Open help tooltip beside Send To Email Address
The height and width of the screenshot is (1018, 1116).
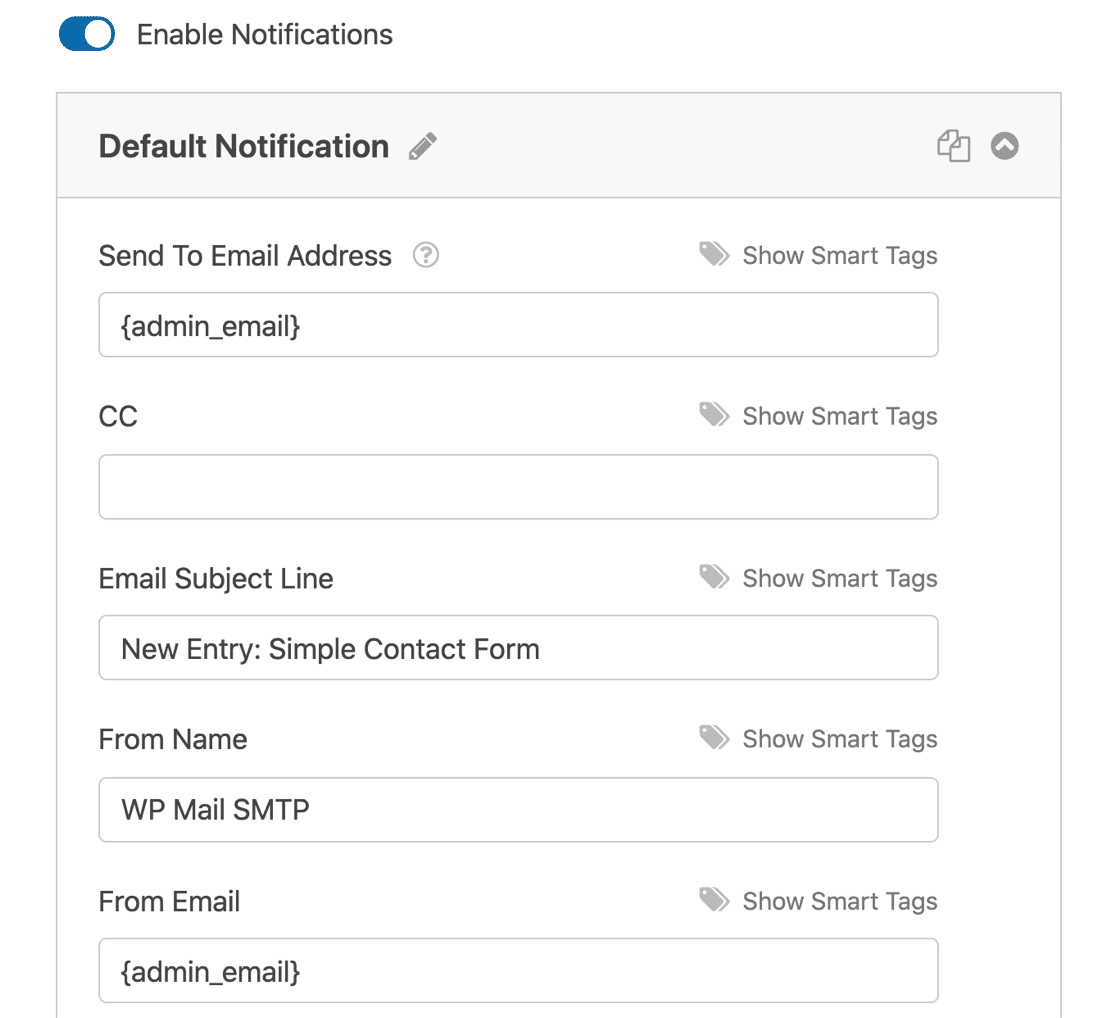(425, 255)
